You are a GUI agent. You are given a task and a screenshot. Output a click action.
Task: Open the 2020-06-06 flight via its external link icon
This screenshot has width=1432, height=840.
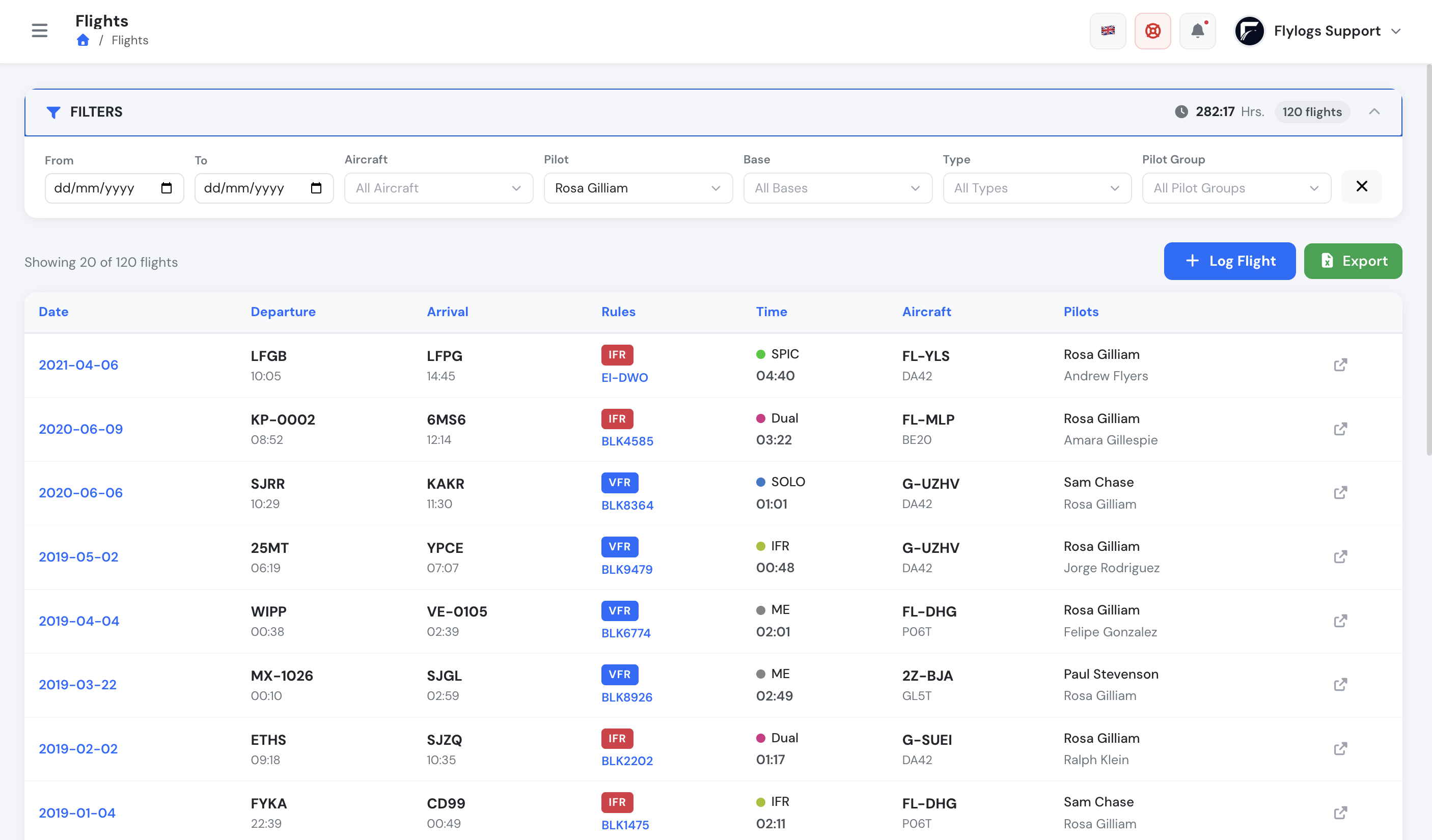coord(1340,492)
